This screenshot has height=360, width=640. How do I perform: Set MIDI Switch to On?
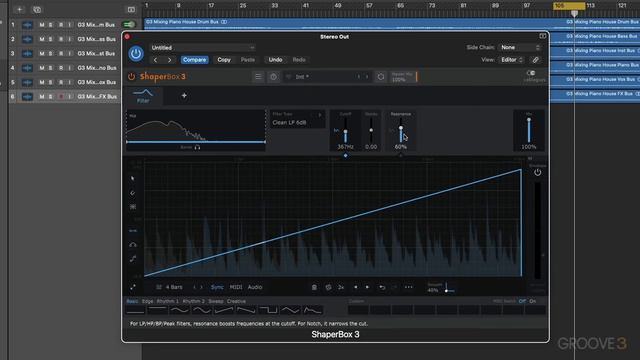(533, 301)
